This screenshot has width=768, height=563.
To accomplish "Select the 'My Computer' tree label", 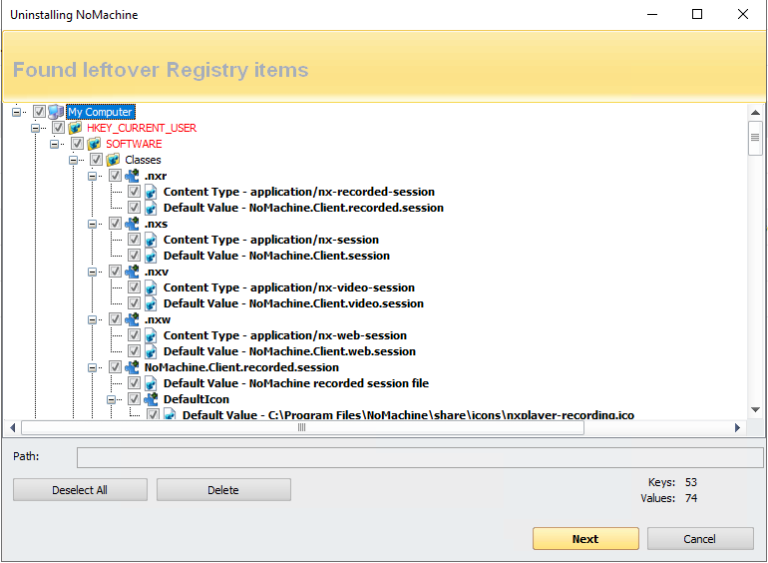I will click(x=100, y=112).
